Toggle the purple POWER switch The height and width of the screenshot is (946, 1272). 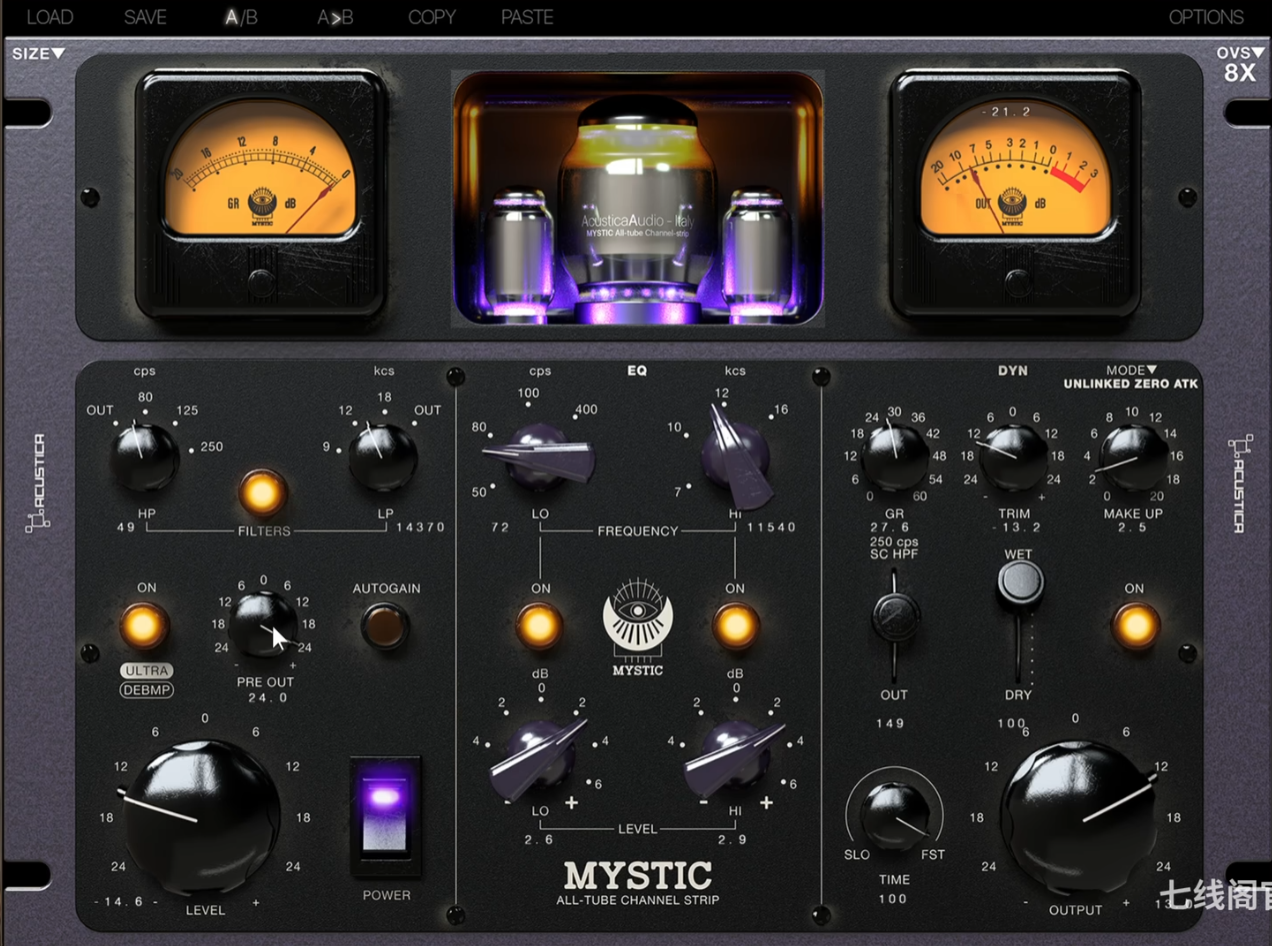point(384,815)
